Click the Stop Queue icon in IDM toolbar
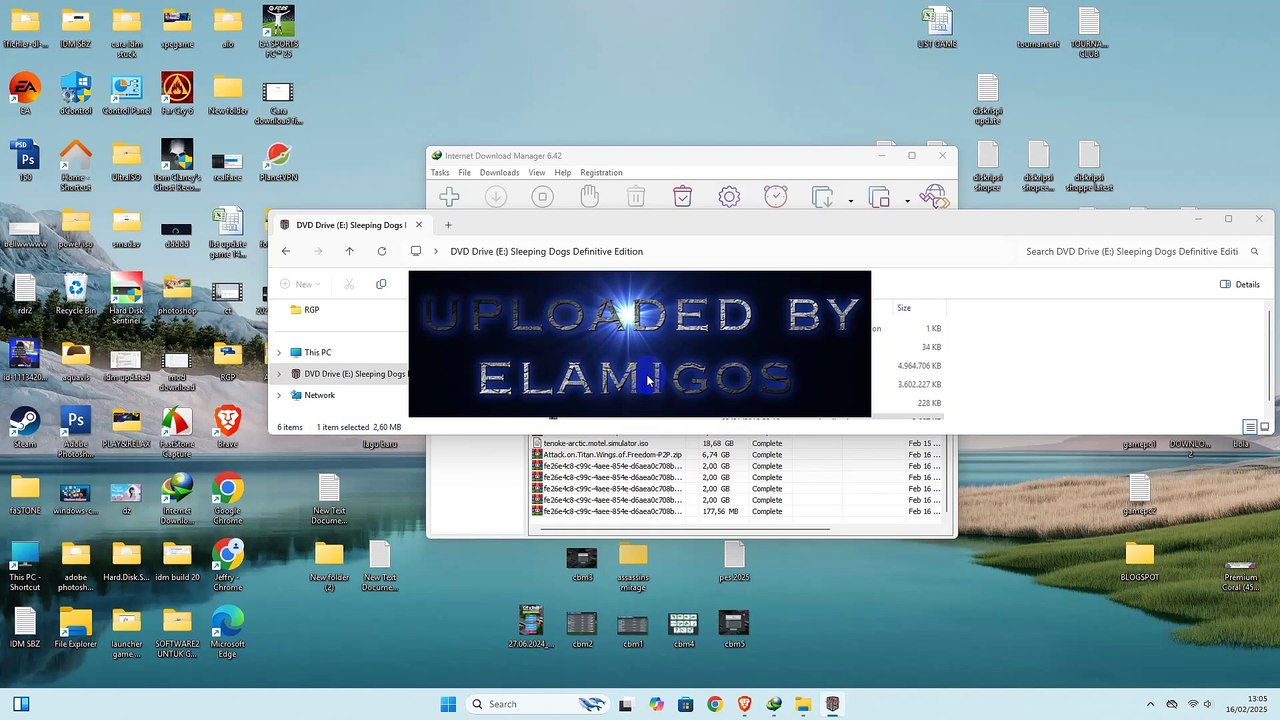 [879, 197]
